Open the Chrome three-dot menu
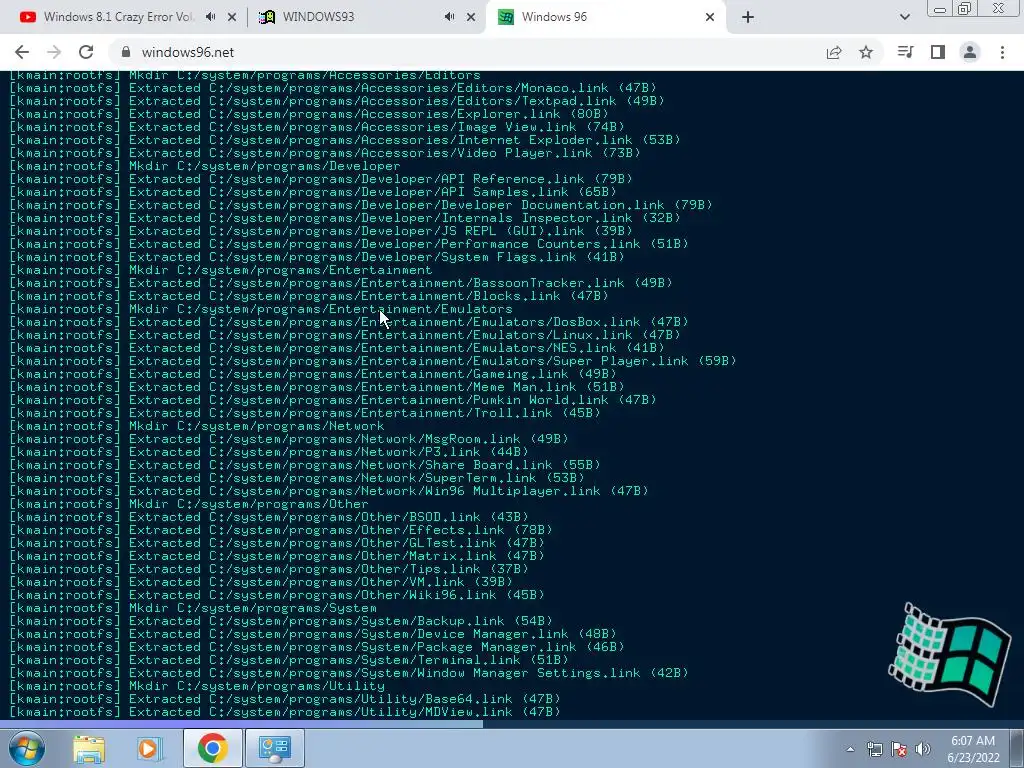The width and height of the screenshot is (1024, 768). (x=1002, y=52)
